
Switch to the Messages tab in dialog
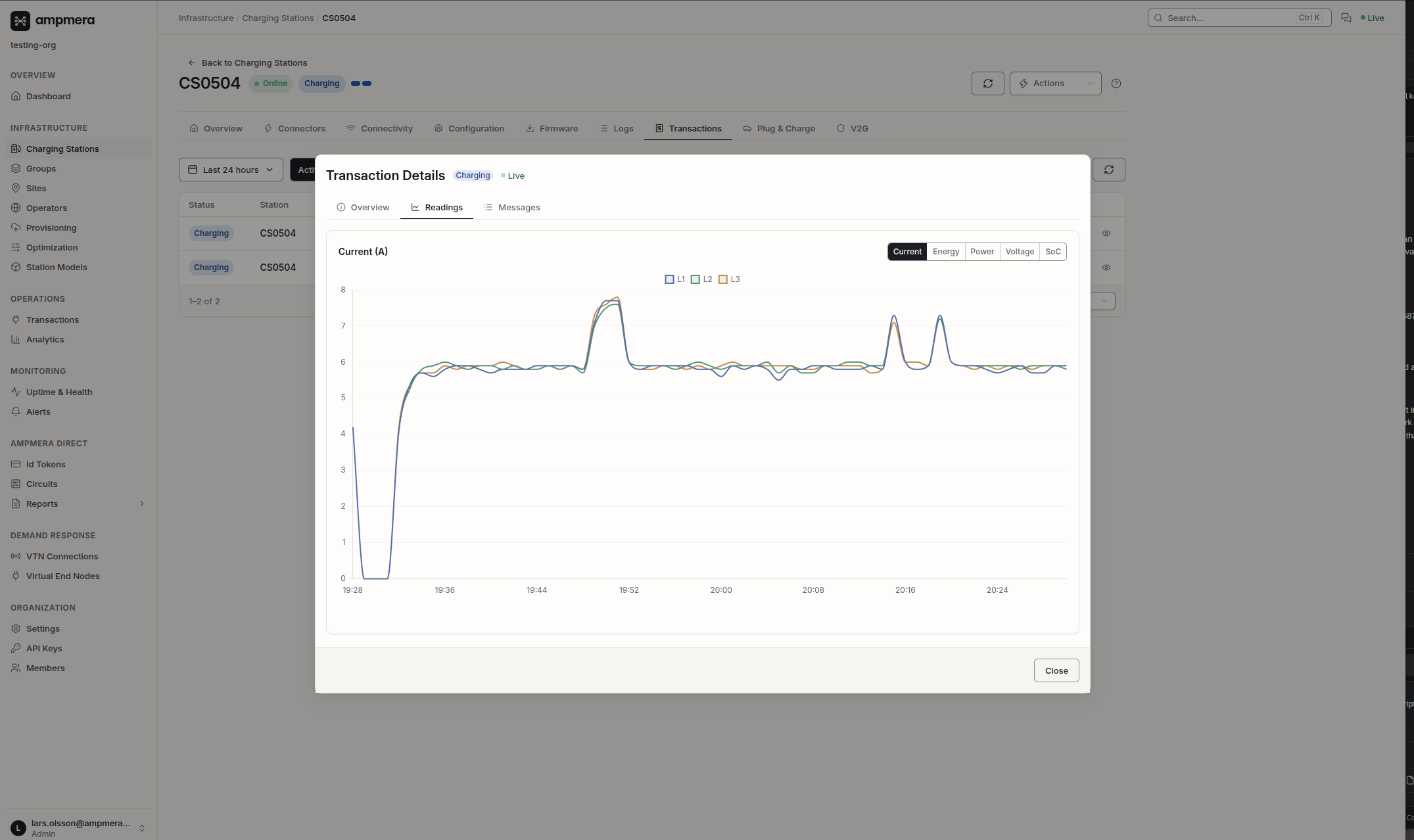pos(512,207)
